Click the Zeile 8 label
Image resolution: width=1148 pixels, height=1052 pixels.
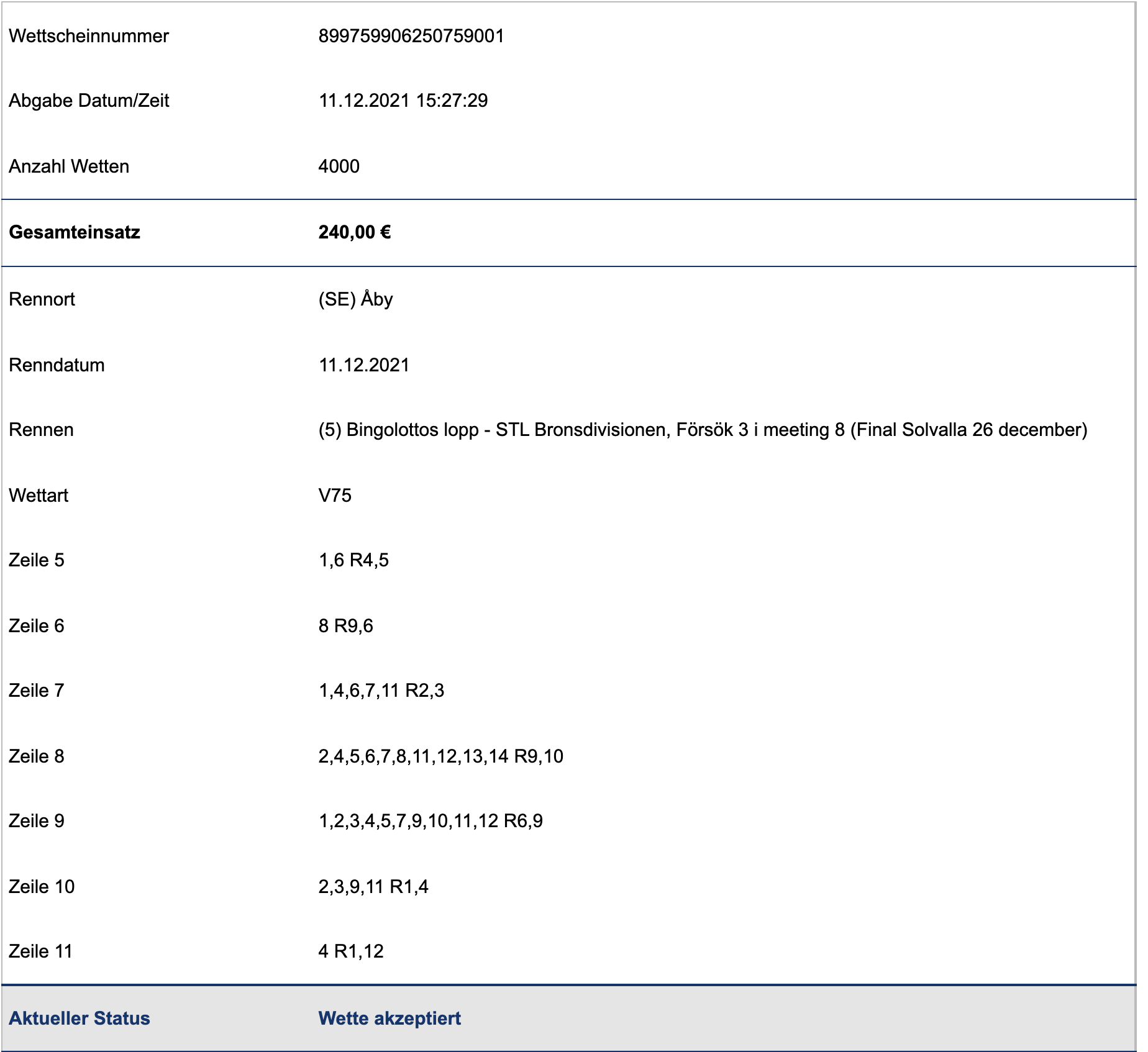(x=37, y=756)
